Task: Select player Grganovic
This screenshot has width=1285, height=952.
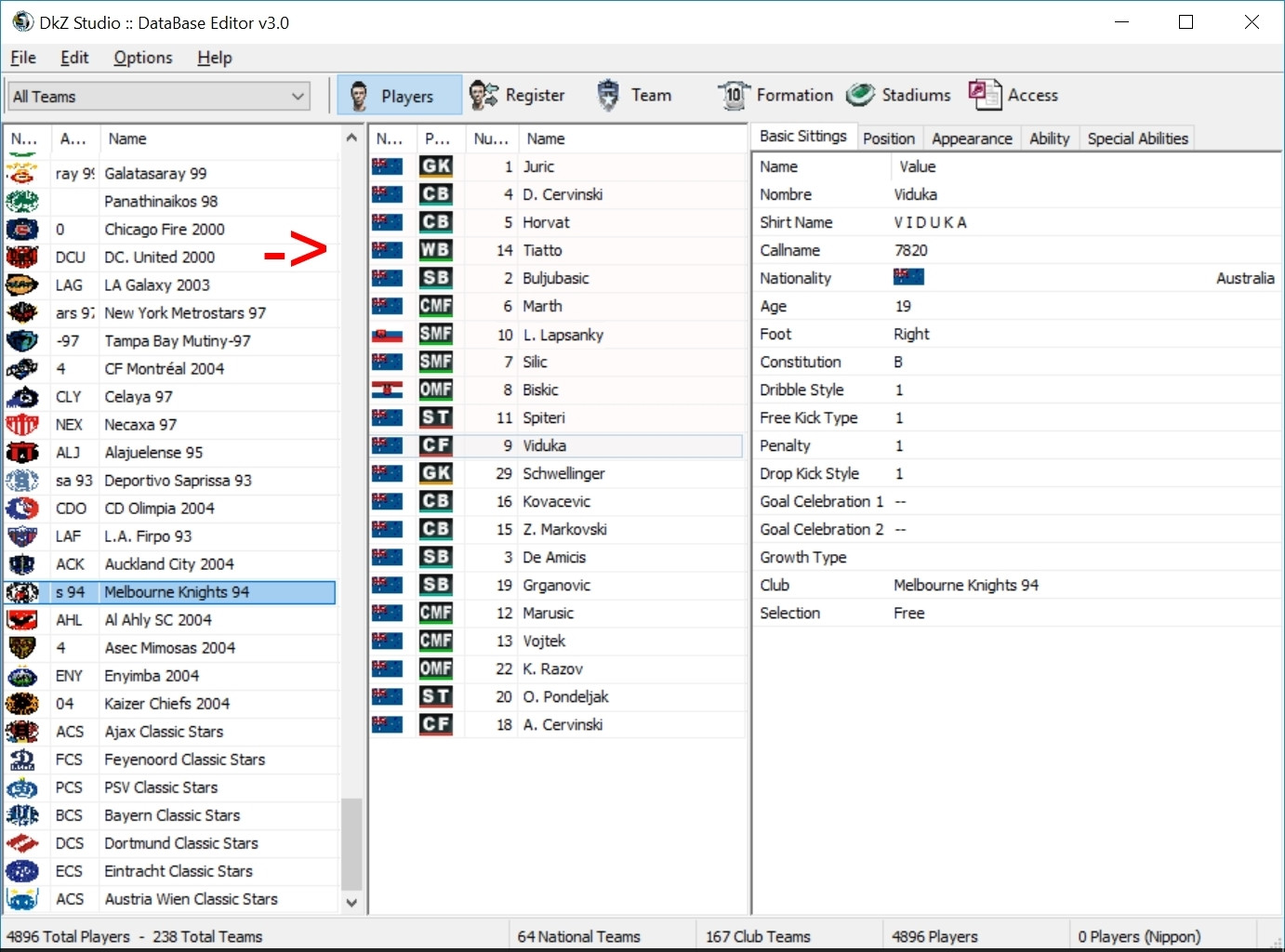Action: 556,585
